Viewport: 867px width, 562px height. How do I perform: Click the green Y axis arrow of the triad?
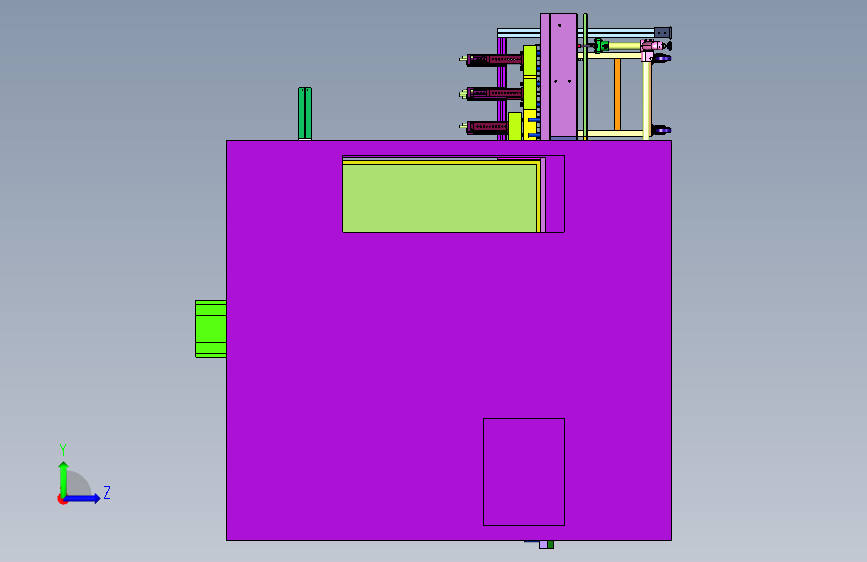(x=64, y=479)
